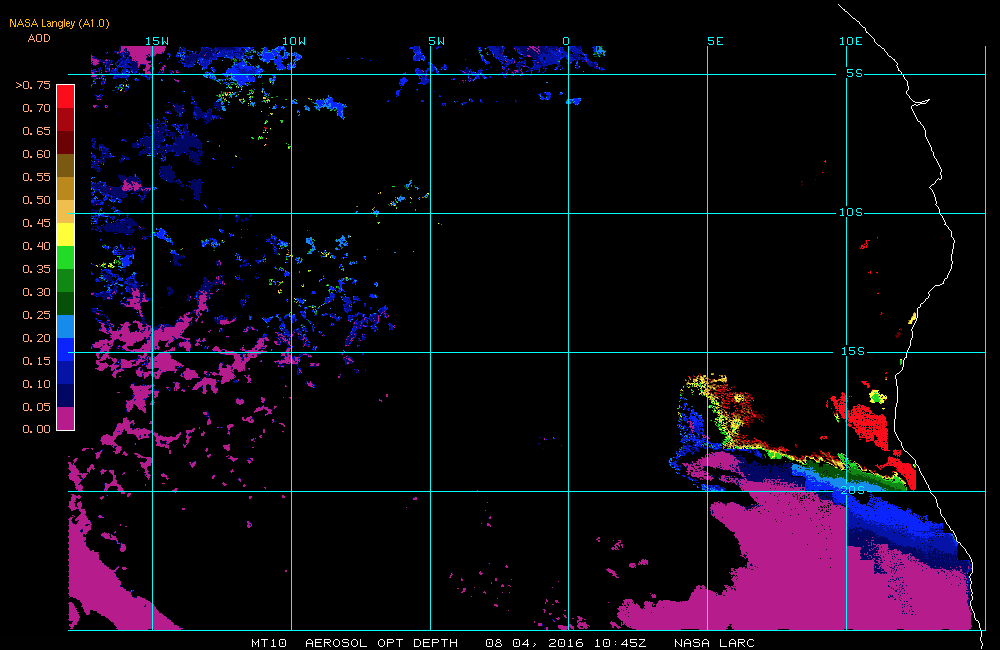The image size is (1000, 650).
Task: Click the "0.40" legend value
Action: tap(36, 246)
